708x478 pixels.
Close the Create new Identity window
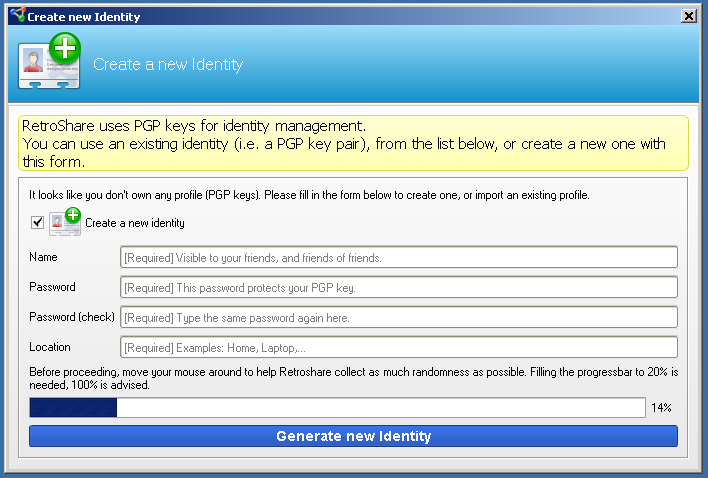pos(689,16)
